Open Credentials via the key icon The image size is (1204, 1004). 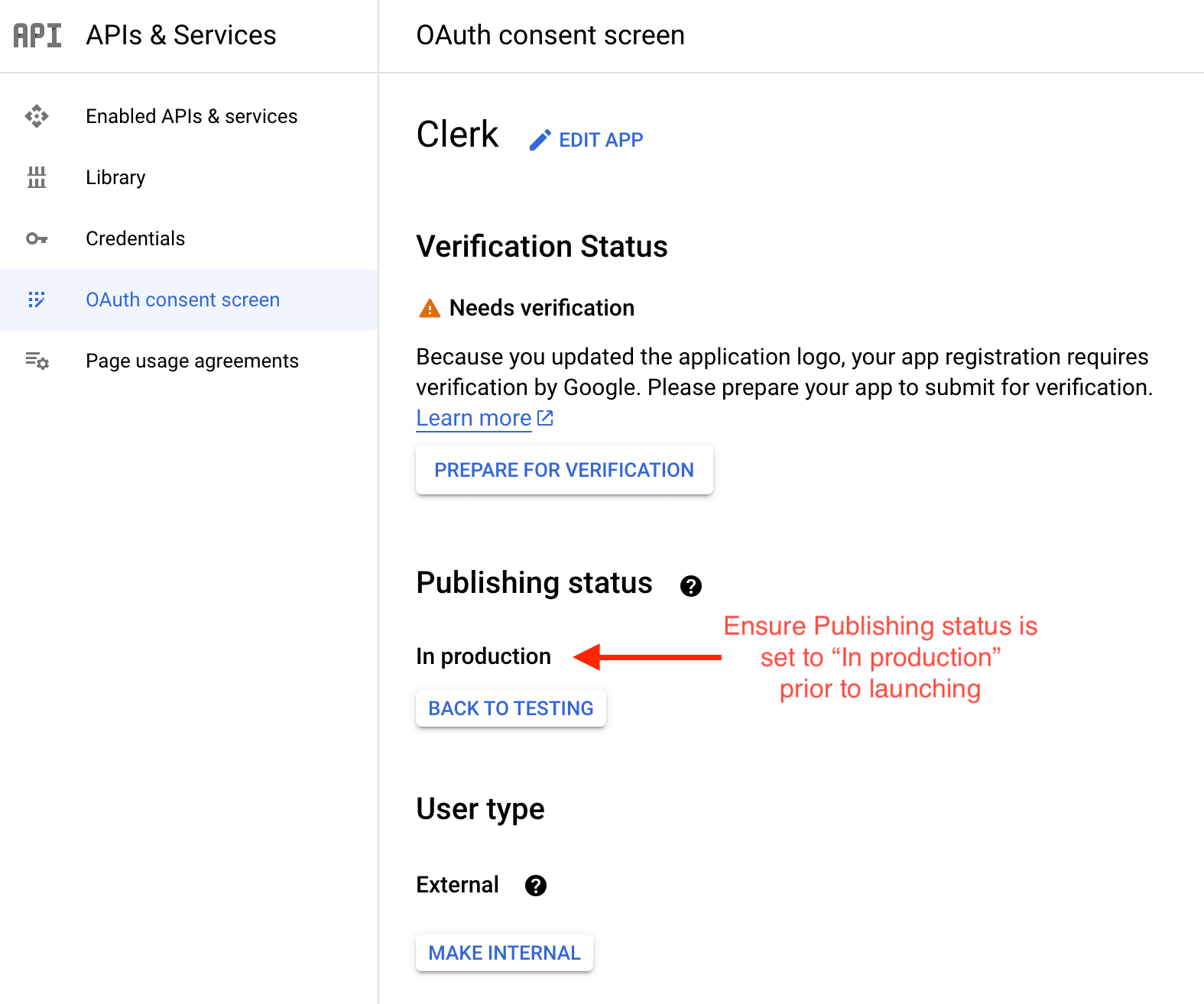[x=36, y=238]
